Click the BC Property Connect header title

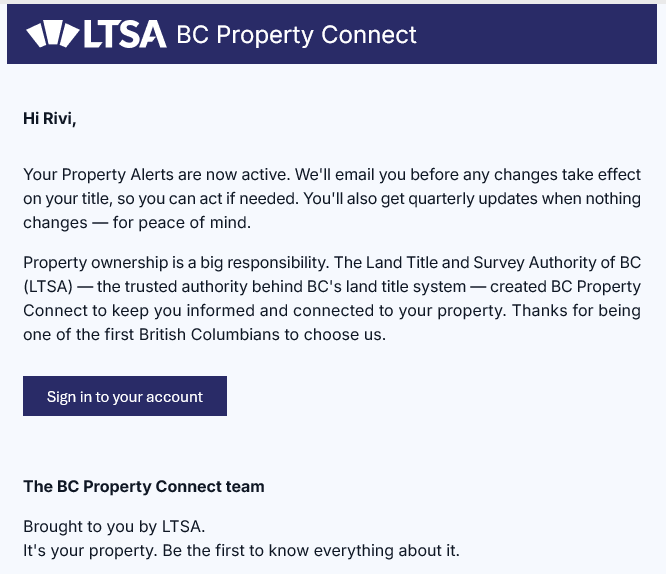click(296, 35)
